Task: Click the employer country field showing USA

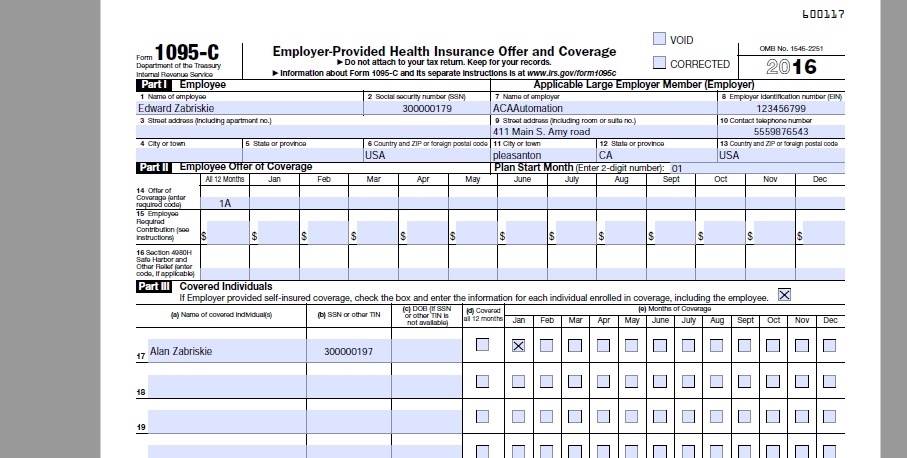Action: pos(781,155)
